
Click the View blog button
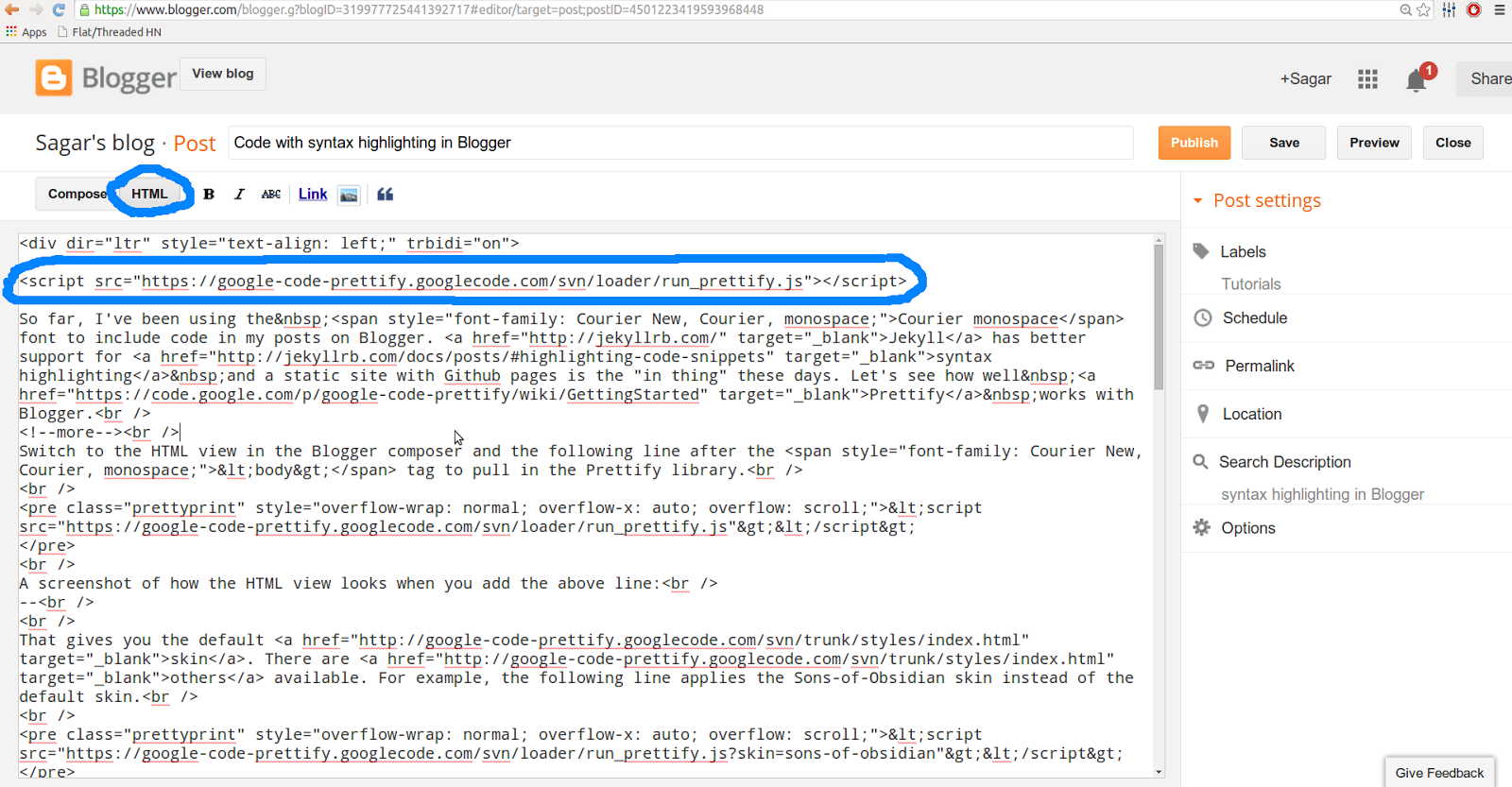click(x=223, y=74)
